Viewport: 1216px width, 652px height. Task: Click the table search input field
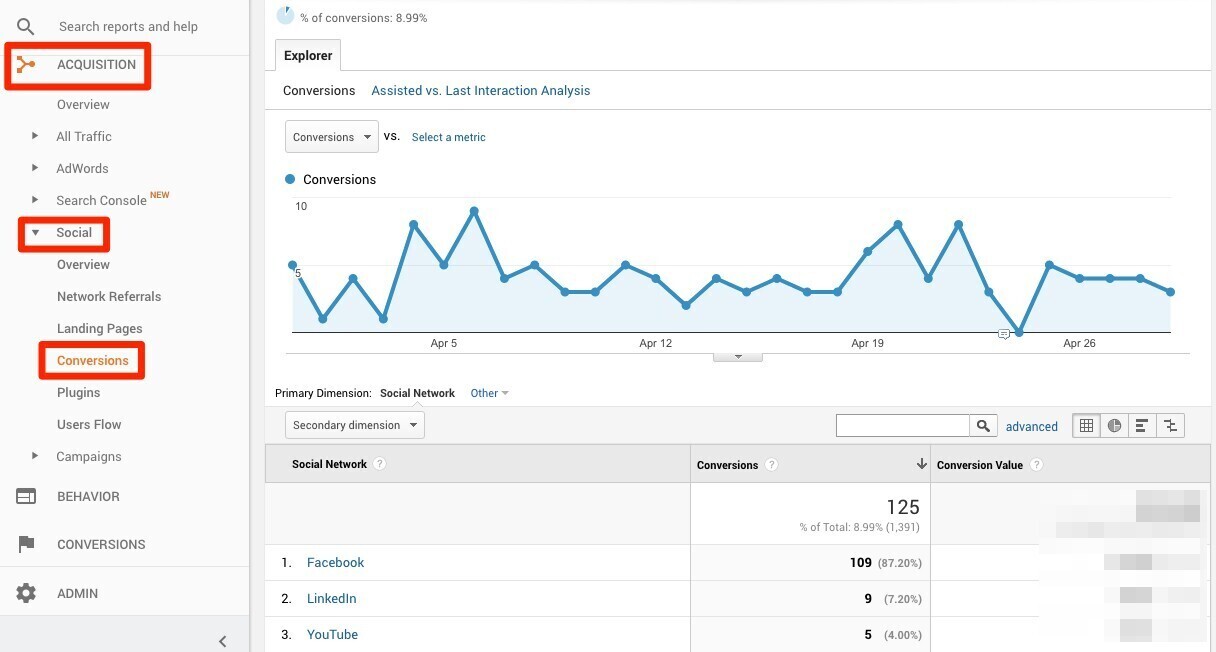[x=902, y=426]
